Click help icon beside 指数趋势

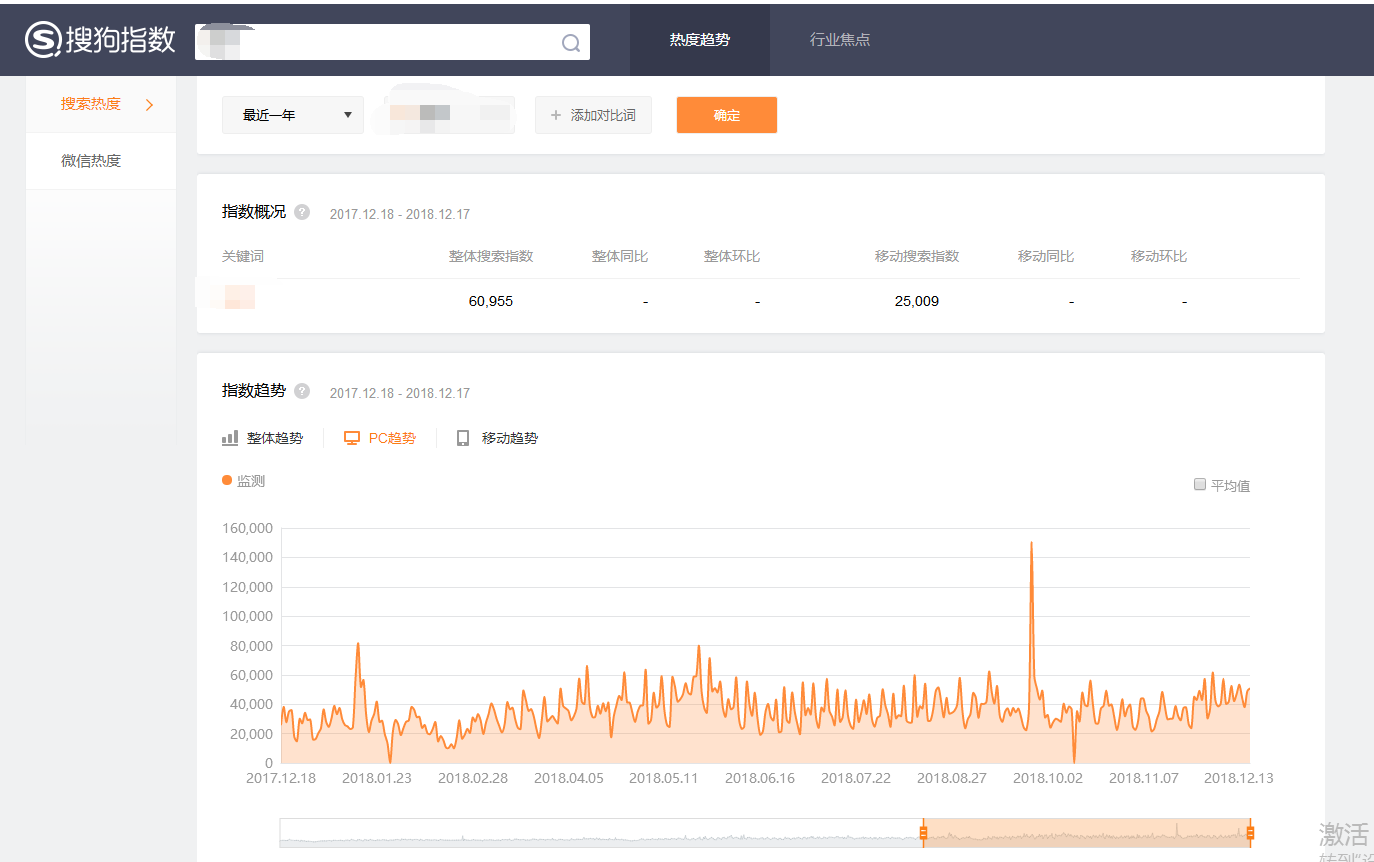pos(302,391)
